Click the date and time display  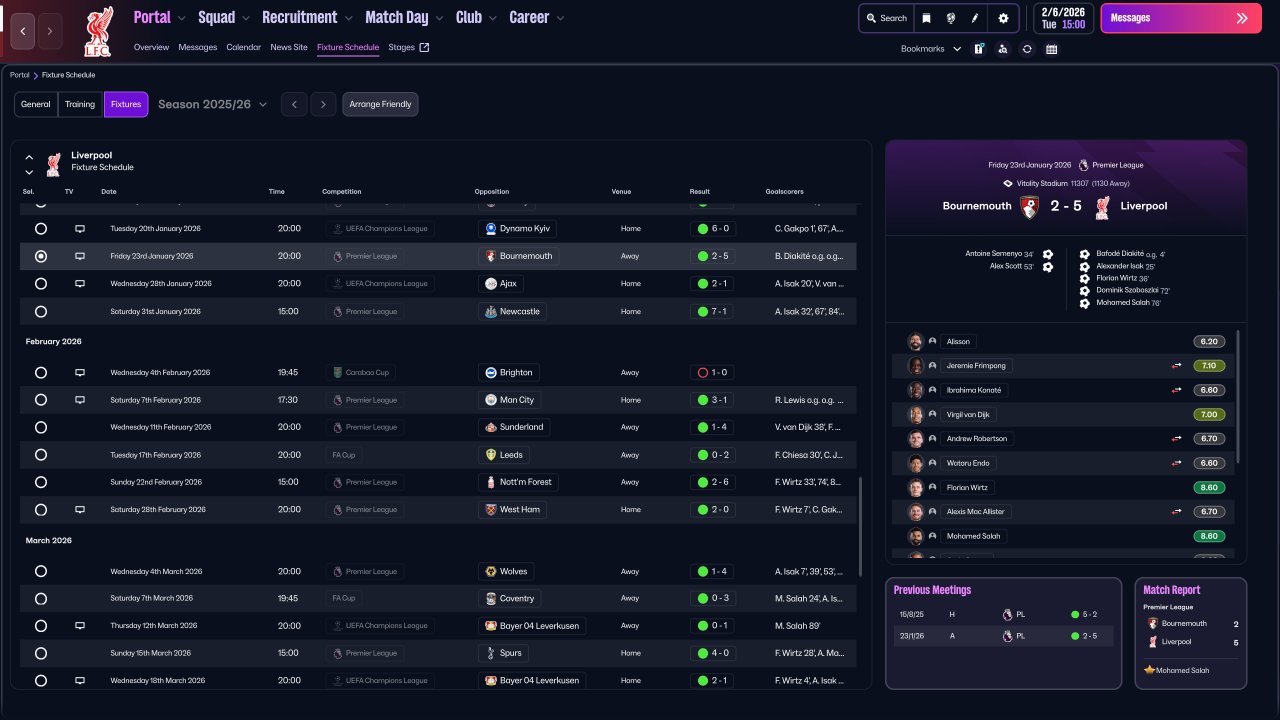[1064, 18]
